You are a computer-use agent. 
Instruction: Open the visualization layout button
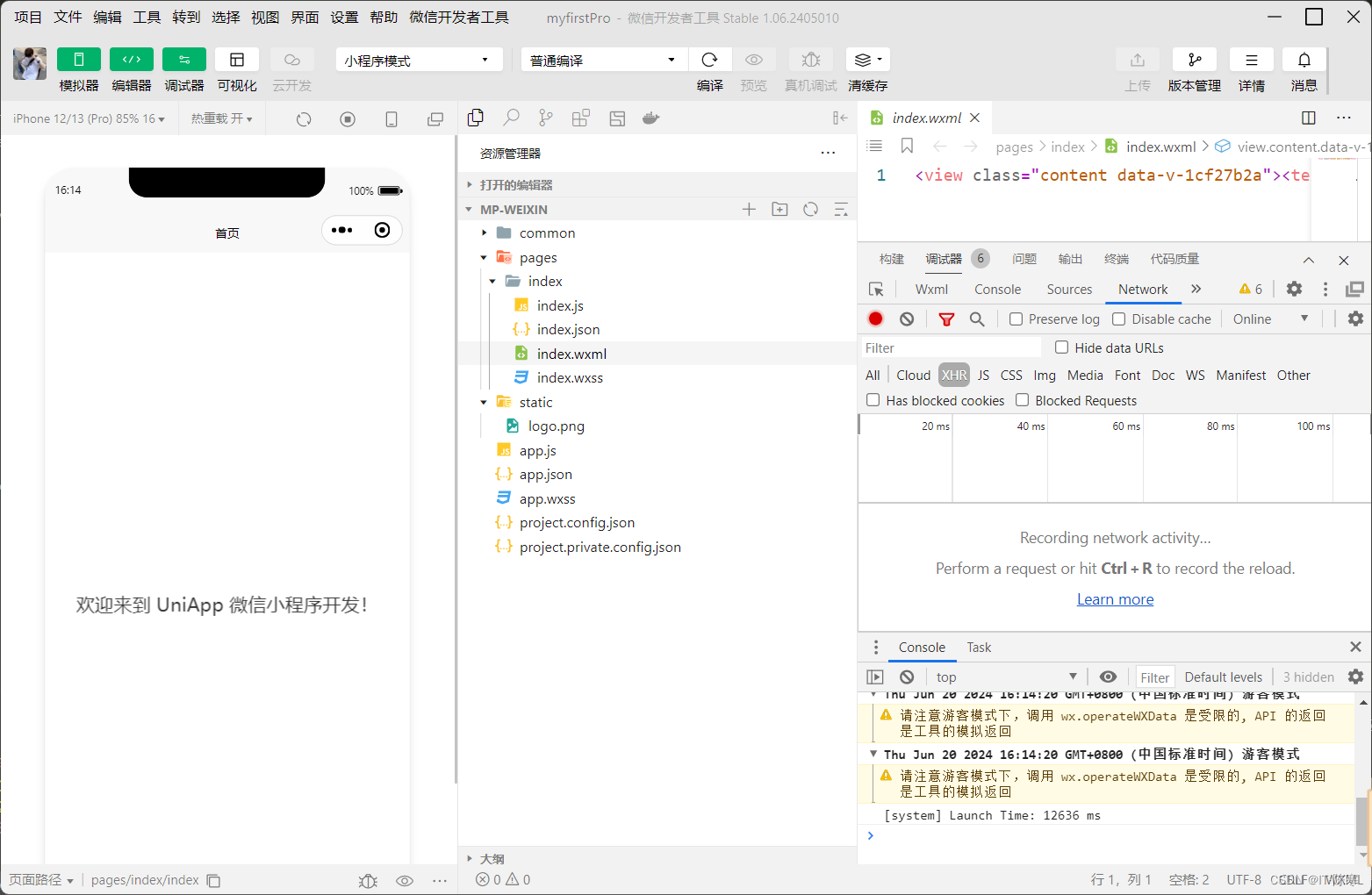237,60
